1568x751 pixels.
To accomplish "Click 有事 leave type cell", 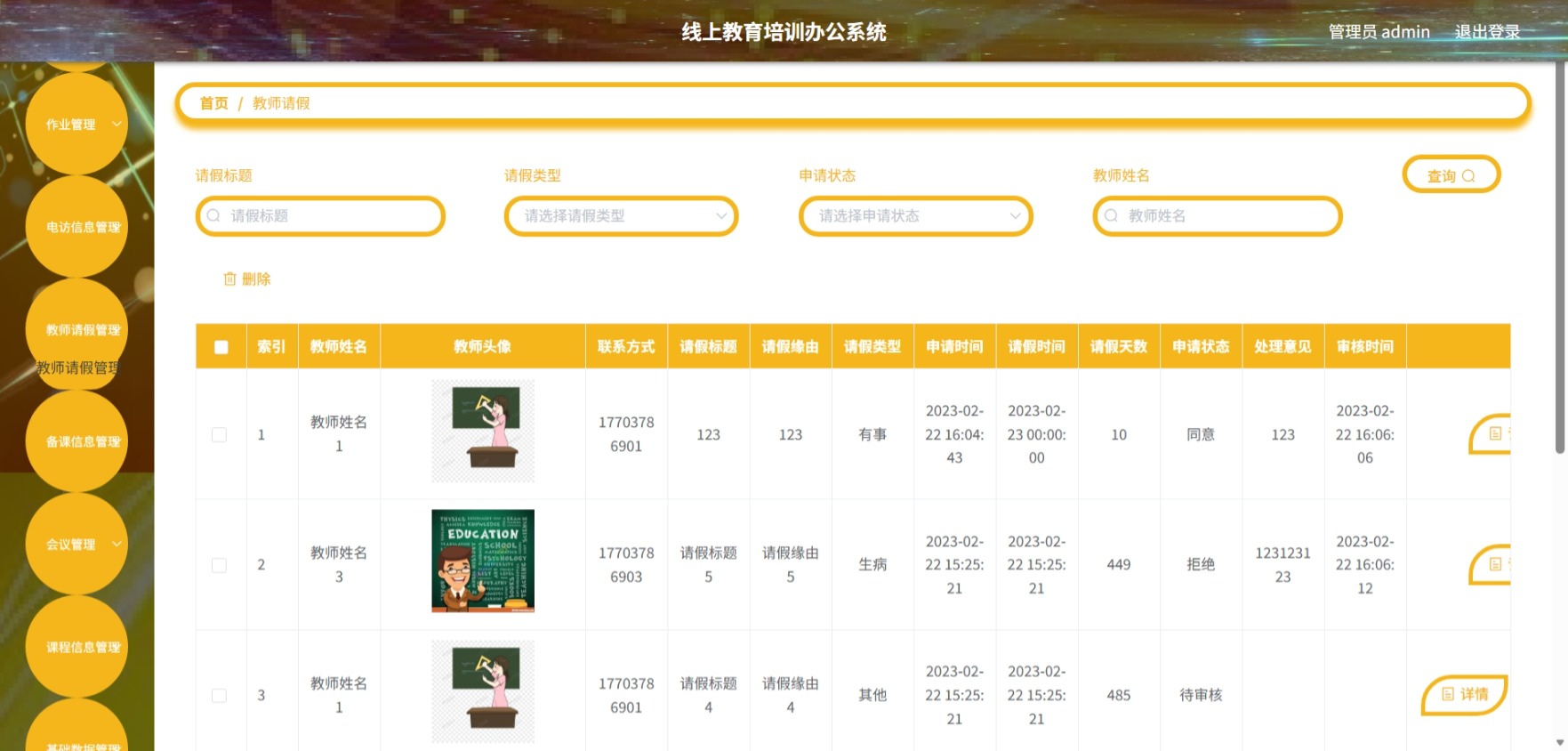I will pos(872,434).
